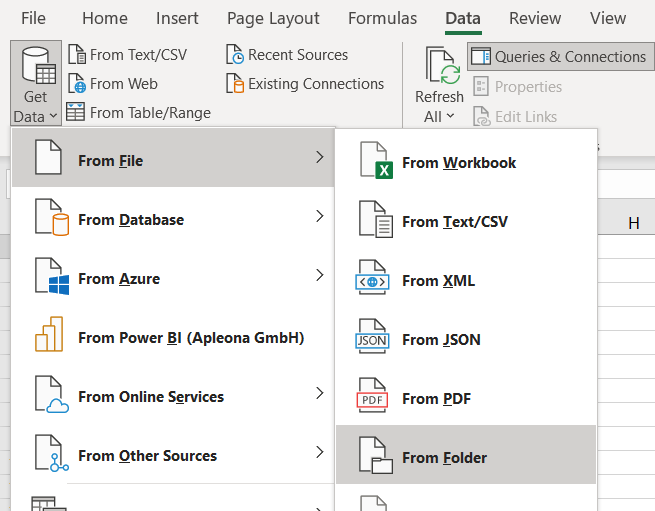Select From File menu entry

tap(173, 158)
